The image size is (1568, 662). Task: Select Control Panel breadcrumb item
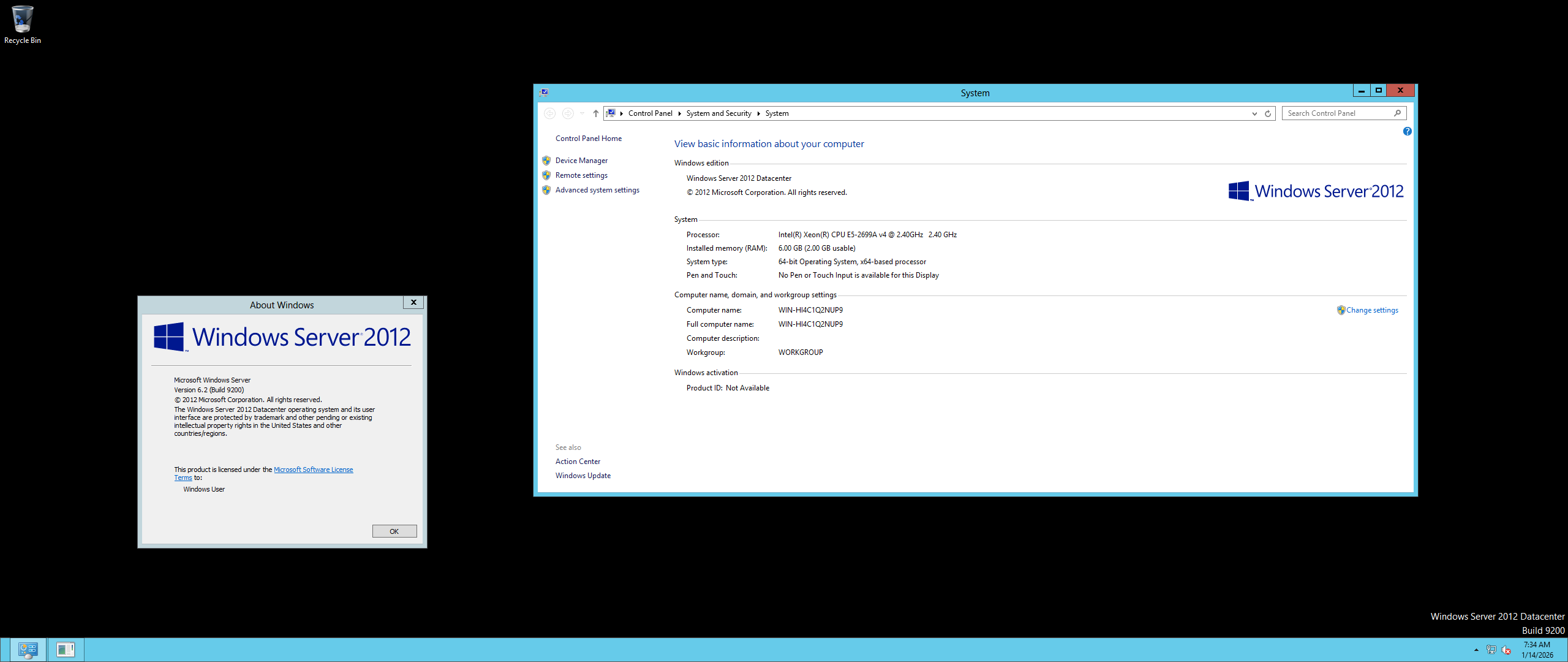[650, 113]
